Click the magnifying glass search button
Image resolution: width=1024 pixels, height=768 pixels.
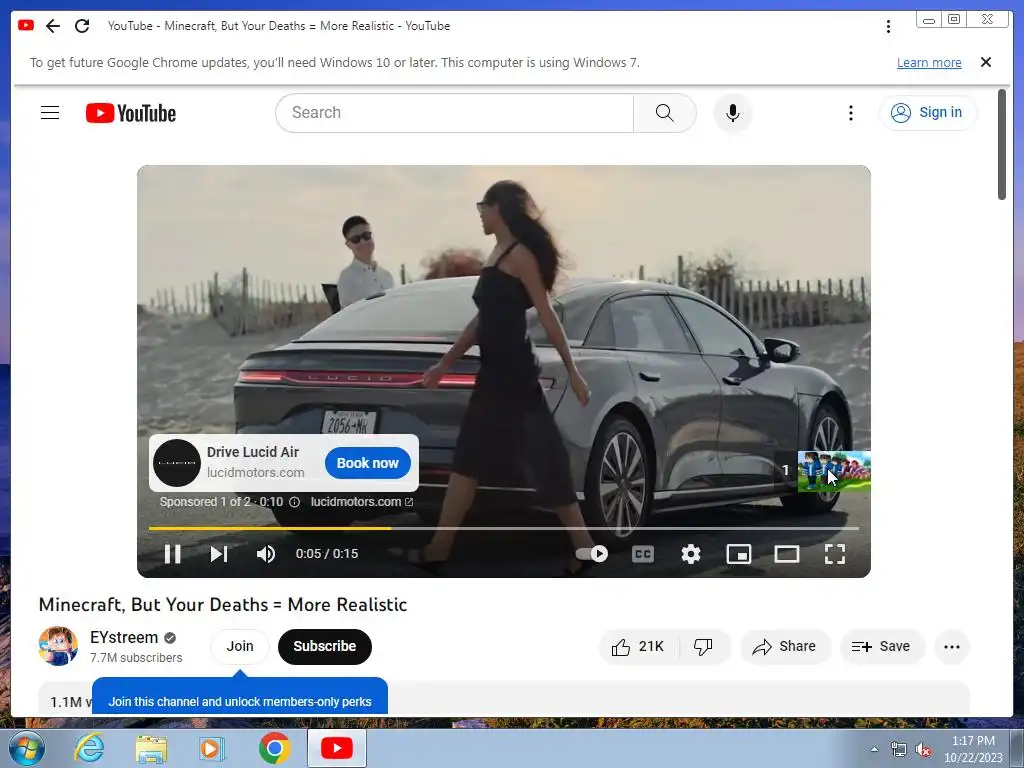pyautogui.click(x=664, y=113)
